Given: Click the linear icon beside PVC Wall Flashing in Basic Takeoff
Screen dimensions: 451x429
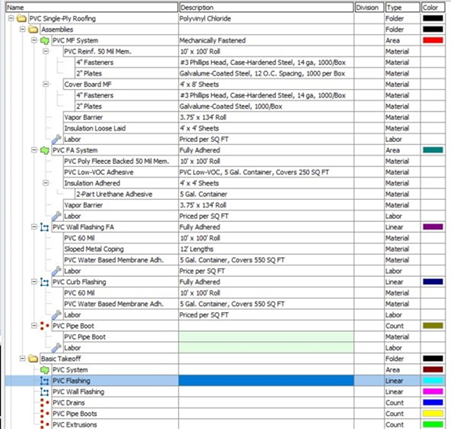Looking at the screenshot, I should (x=44, y=392).
